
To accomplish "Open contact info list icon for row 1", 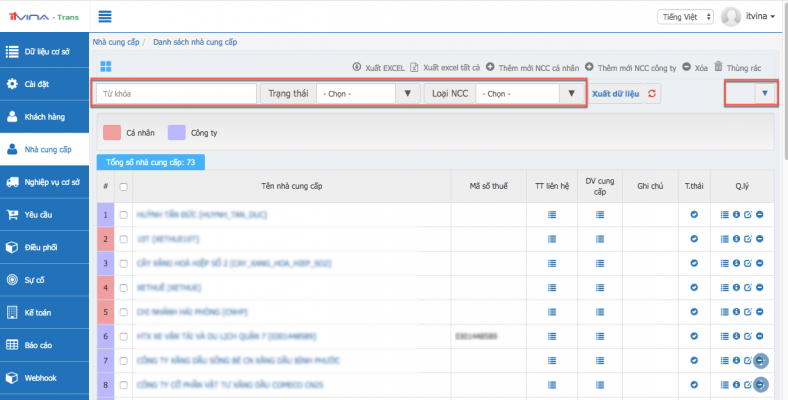I will tap(552, 215).
